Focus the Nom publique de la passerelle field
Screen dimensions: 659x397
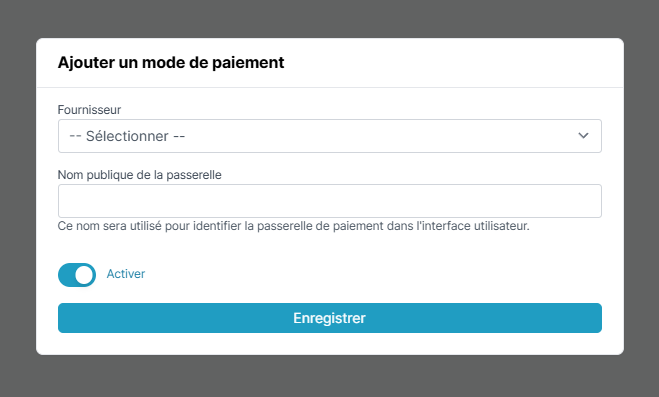tap(330, 201)
